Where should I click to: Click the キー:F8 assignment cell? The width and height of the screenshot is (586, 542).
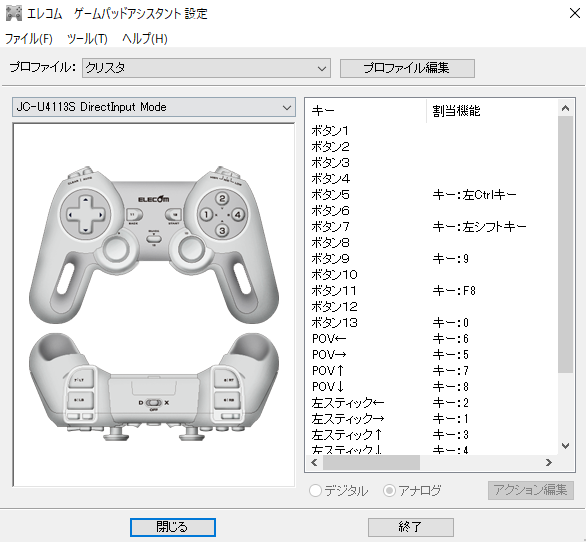tap(454, 290)
